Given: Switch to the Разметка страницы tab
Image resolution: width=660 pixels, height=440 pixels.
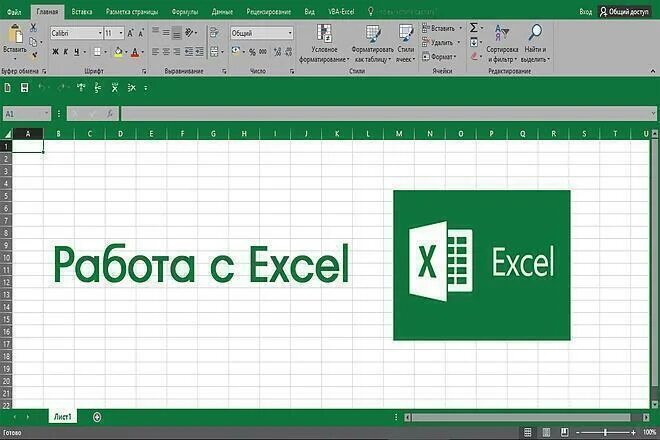Looking at the screenshot, I should 132,12.
